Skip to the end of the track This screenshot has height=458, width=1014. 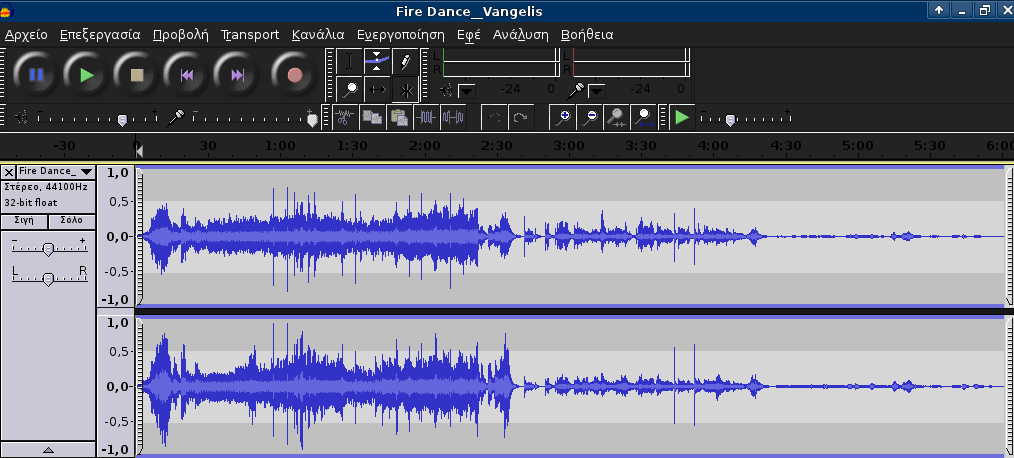tap(237, 75)
